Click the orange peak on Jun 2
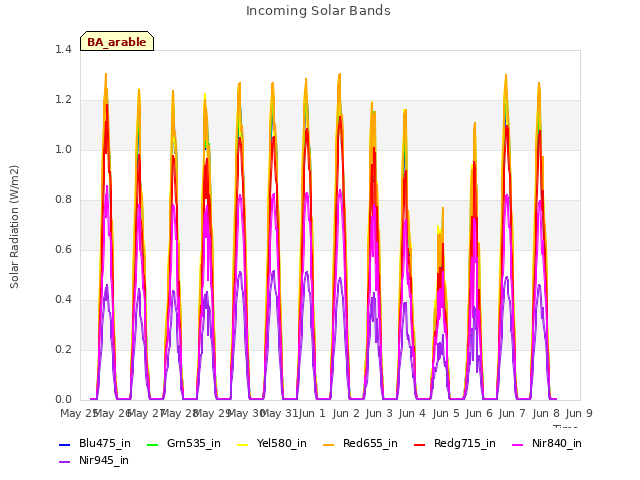This screenshot has width=640, height=480. point(340,75)
